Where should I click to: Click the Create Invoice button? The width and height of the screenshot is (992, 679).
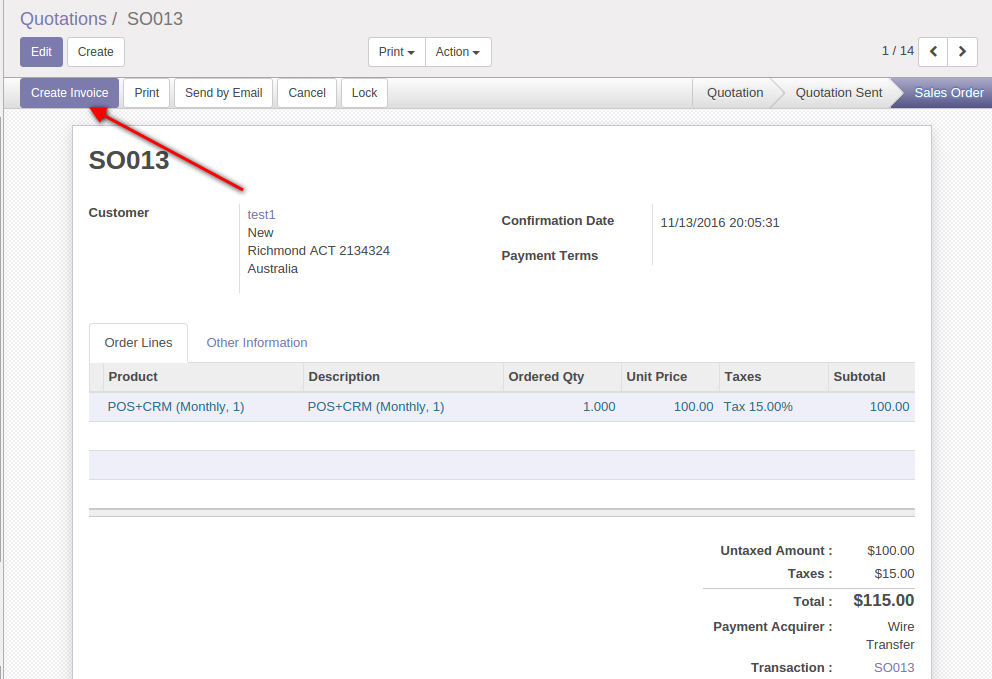click(70, 93)
